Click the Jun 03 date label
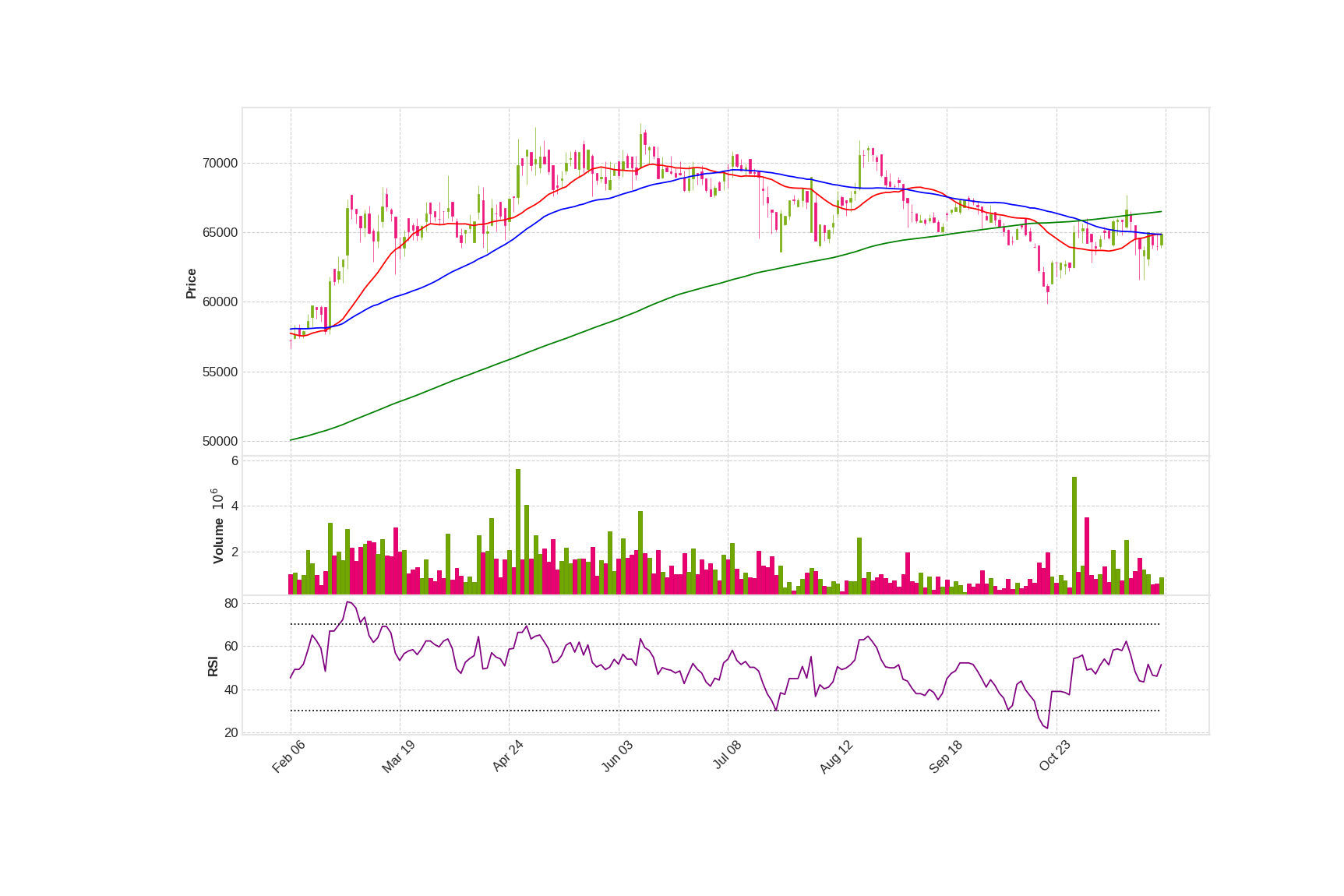 pos(617,757)
